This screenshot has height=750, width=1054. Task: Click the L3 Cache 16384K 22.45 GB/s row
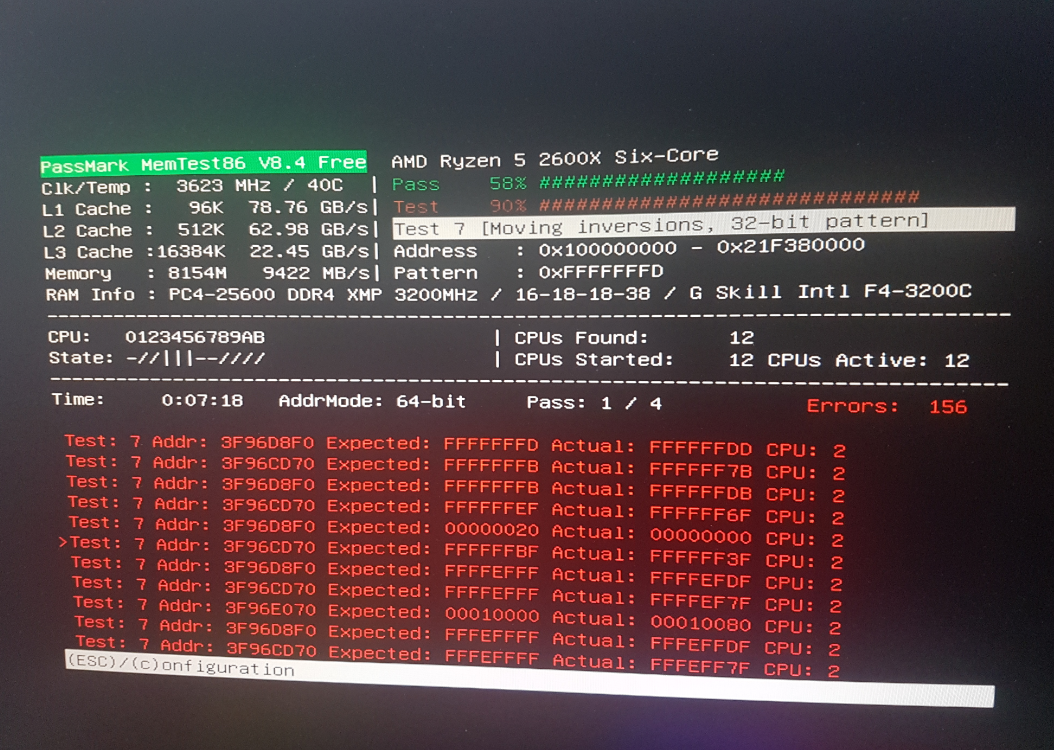(x=206, y=251)
